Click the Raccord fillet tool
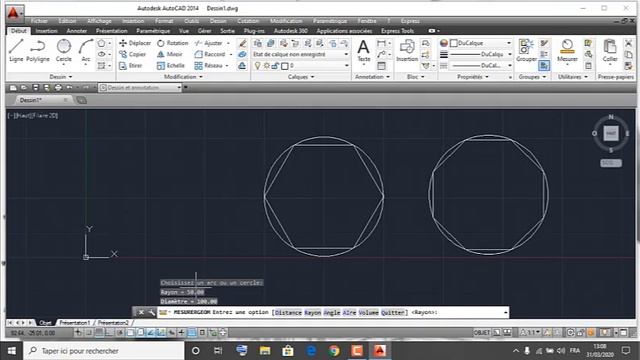Image resolution: width=640 pixels, height=360 pixels. (210, 54)
